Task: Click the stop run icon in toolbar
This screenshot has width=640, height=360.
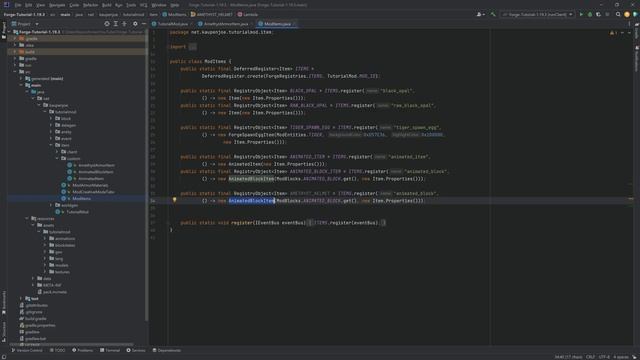Action: coord(607,14)
